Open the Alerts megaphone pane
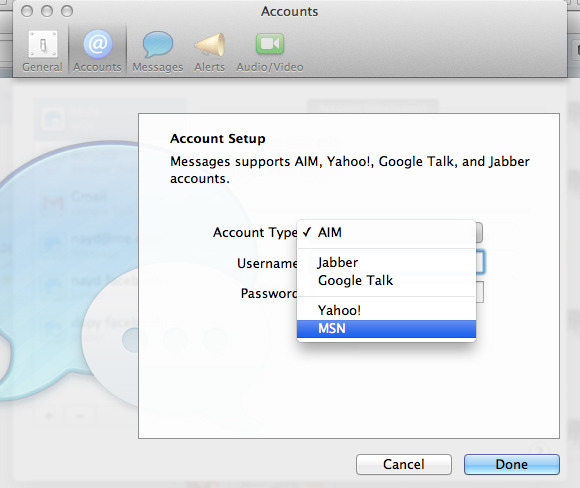 [210, 51]
